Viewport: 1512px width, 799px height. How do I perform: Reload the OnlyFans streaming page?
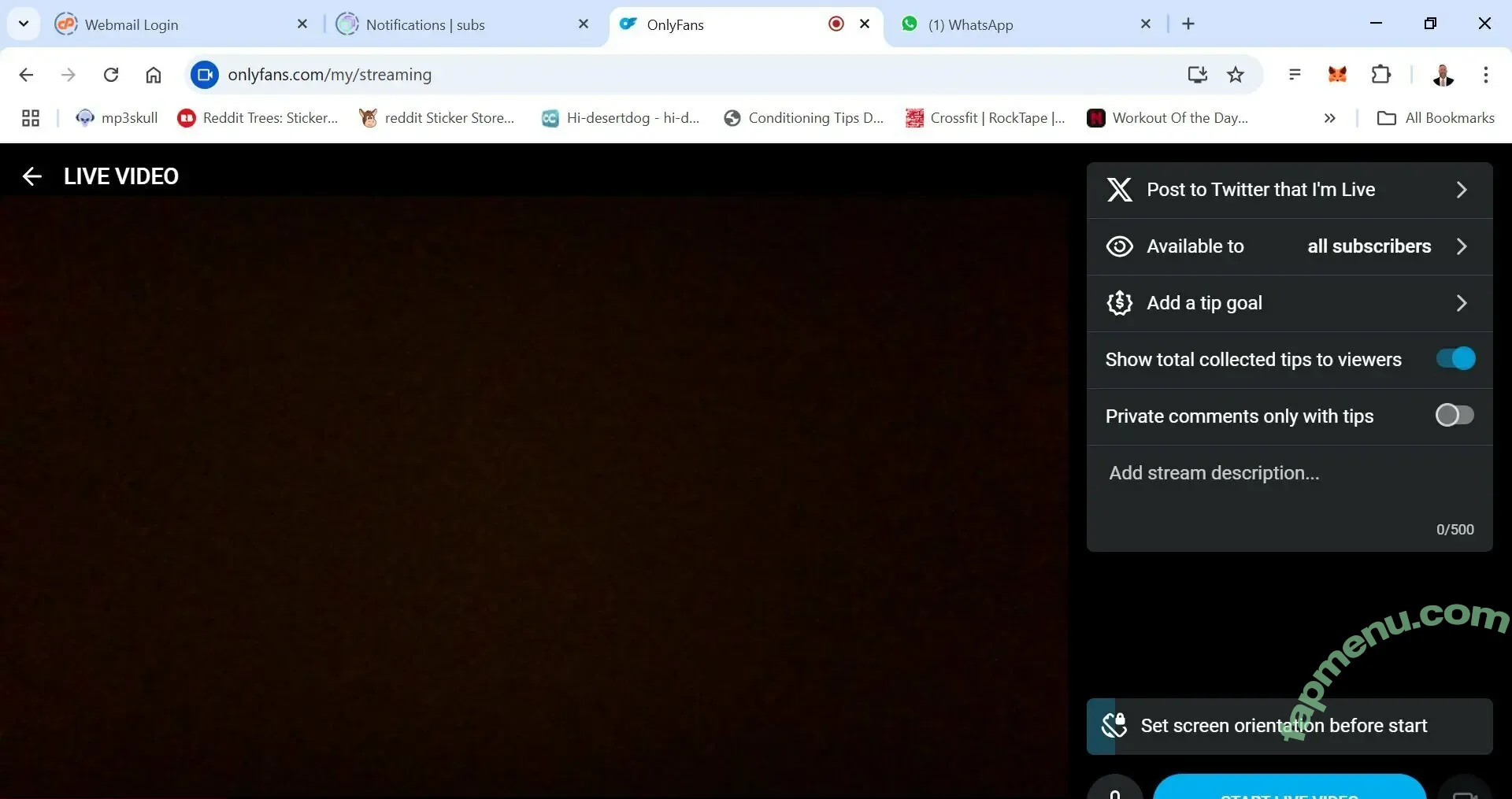(x=111, y=75)
